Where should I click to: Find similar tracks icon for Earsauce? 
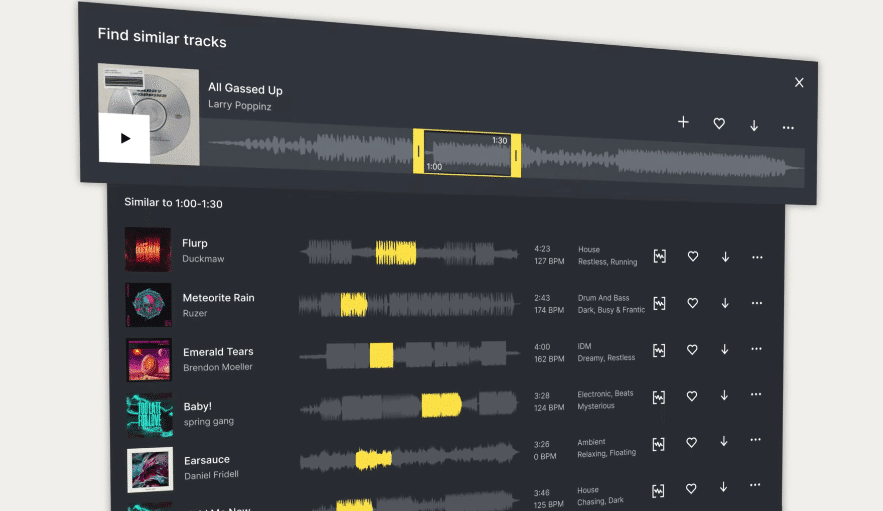pyautogui.click(x=658, y=444)
